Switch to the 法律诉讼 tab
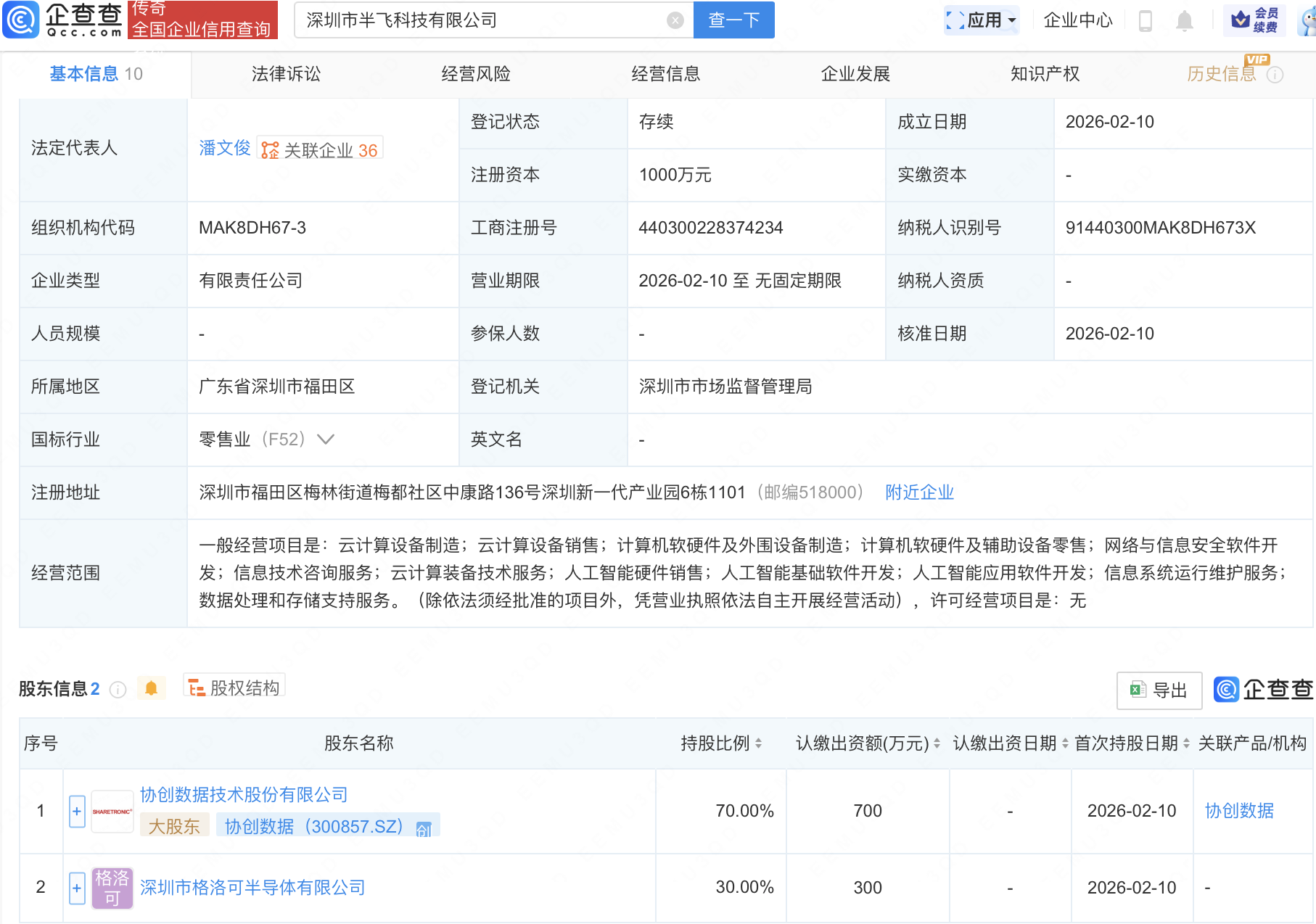The height and width of the screenshot is (924, 1316). point(286,74)
